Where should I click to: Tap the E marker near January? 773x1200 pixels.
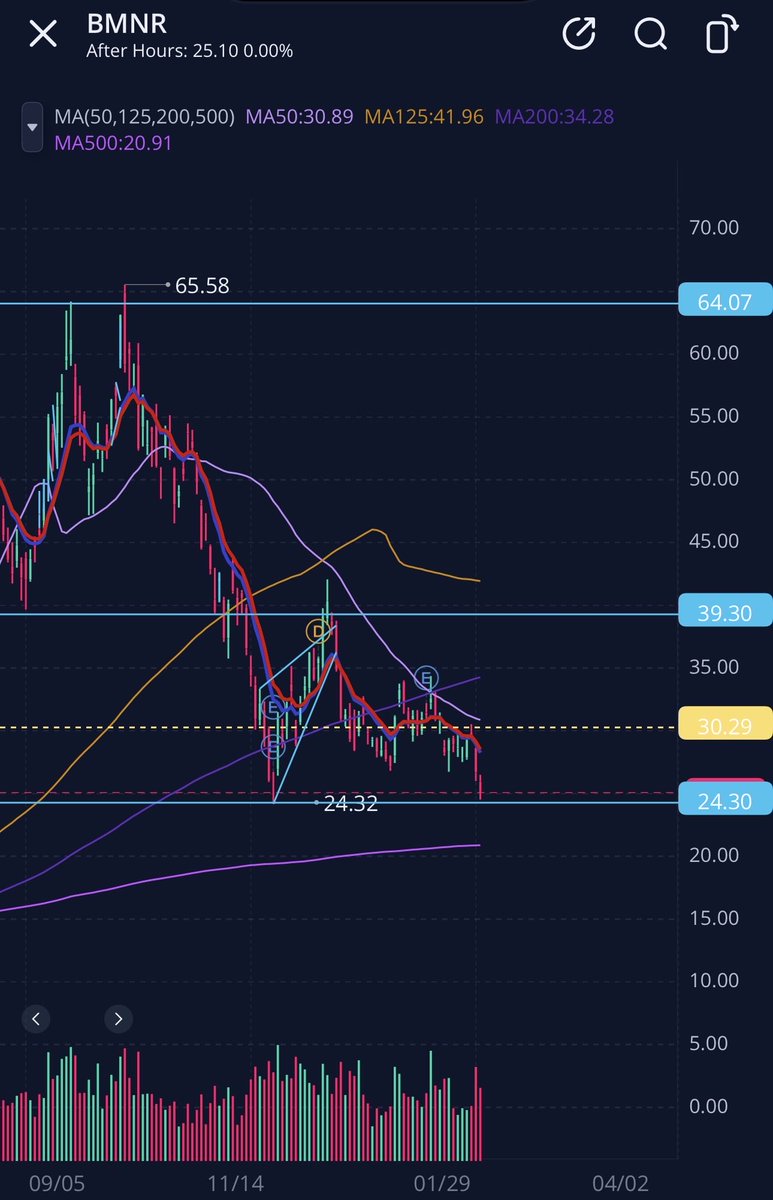[426, 678]
